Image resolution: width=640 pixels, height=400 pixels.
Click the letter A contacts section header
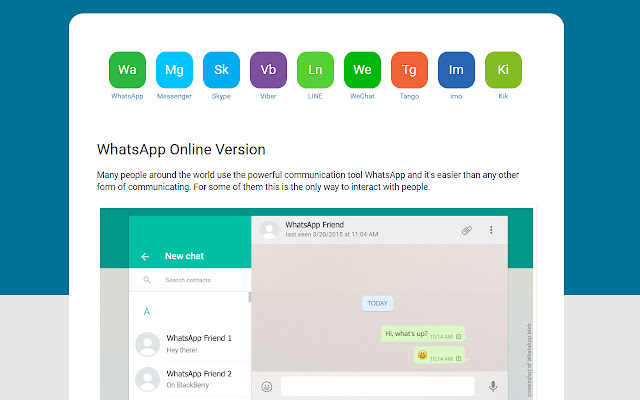(147, 311)
